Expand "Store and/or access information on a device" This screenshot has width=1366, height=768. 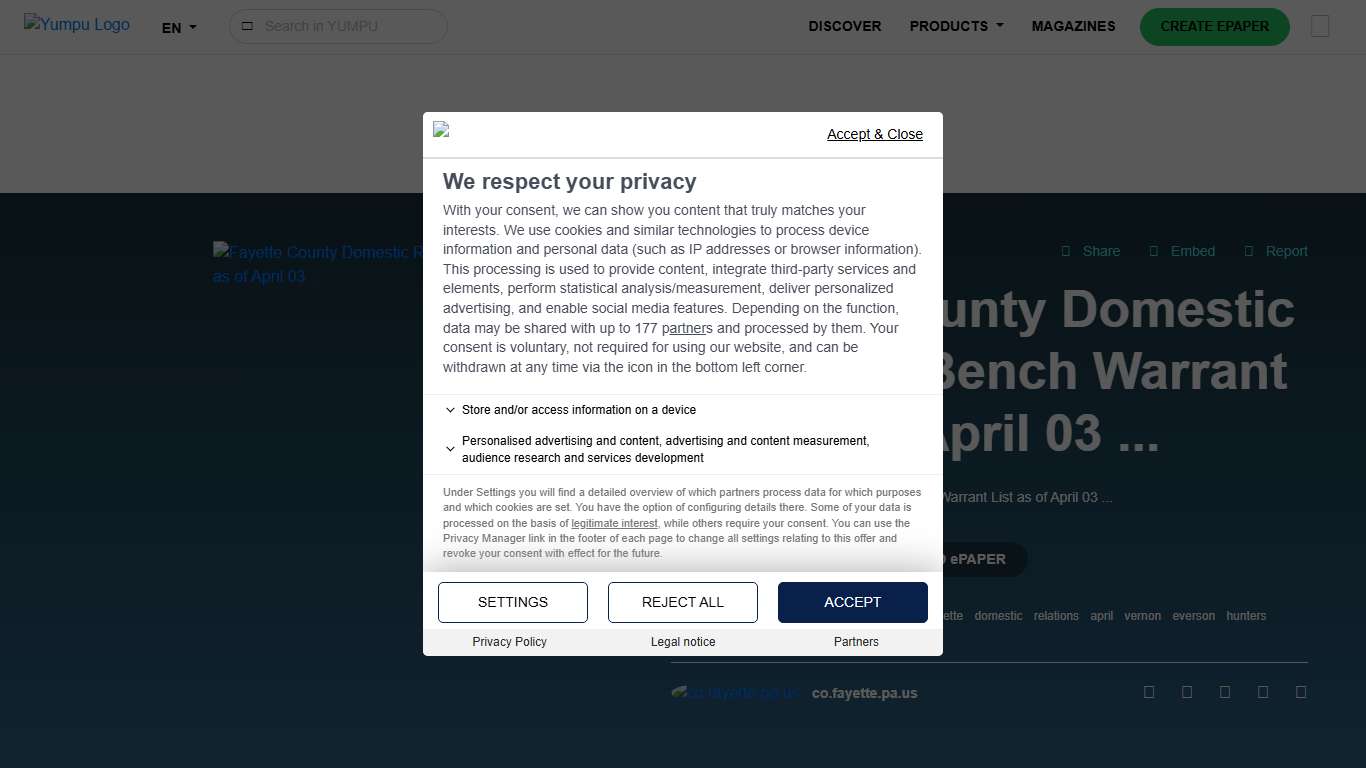[570, 410]
